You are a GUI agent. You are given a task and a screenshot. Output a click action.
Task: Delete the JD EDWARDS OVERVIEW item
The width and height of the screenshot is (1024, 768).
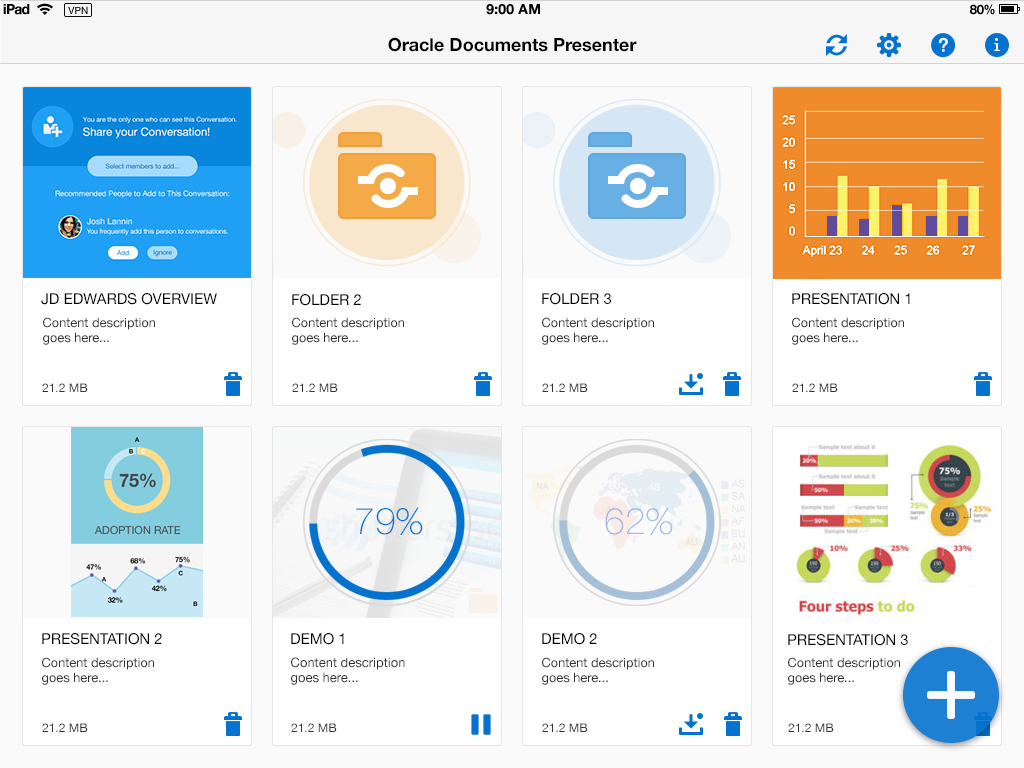pos(233,384)
